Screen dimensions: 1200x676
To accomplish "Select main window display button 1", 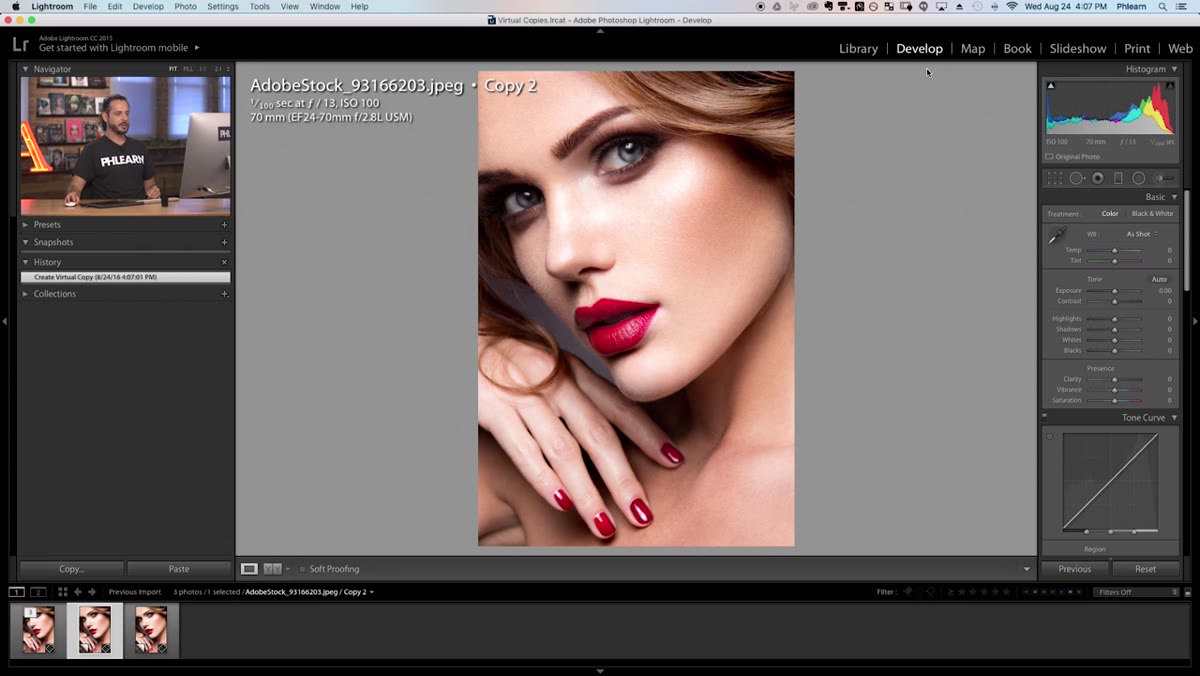I will click(17, 592).
